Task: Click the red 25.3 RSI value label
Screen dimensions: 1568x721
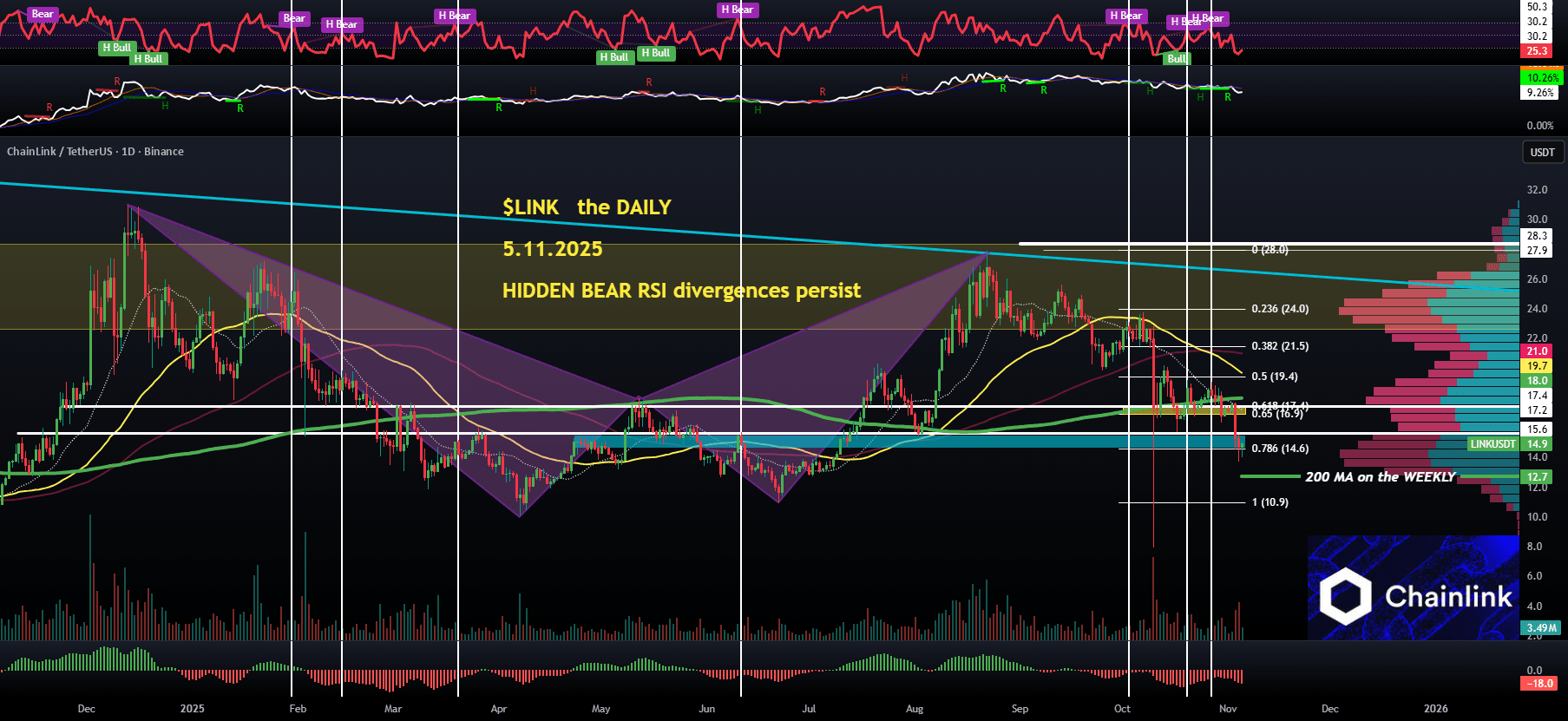Action: coord(1538,51)
